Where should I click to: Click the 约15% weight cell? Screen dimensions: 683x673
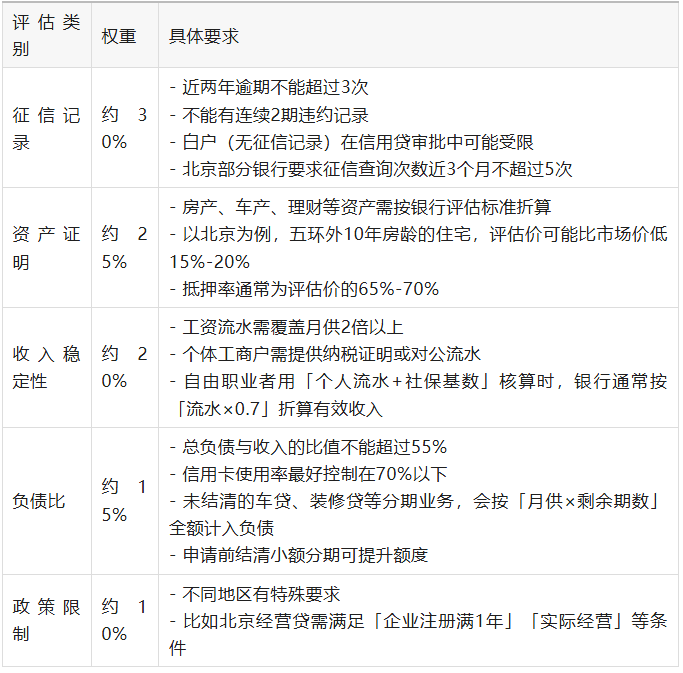[x=124, y=501]
